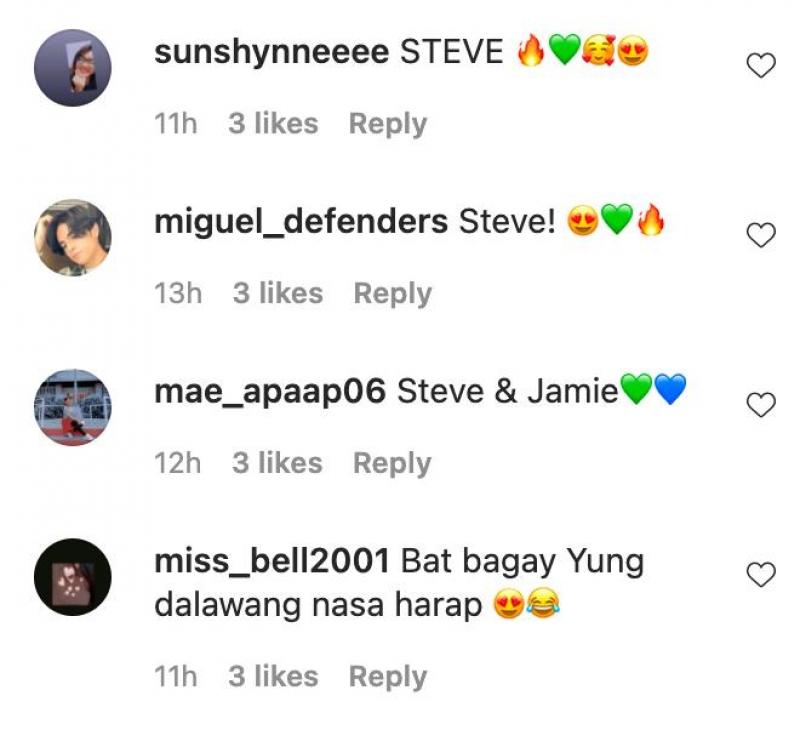
Task: View 3 likes on miss_bell2001's comment
Action: pos(273,676)
